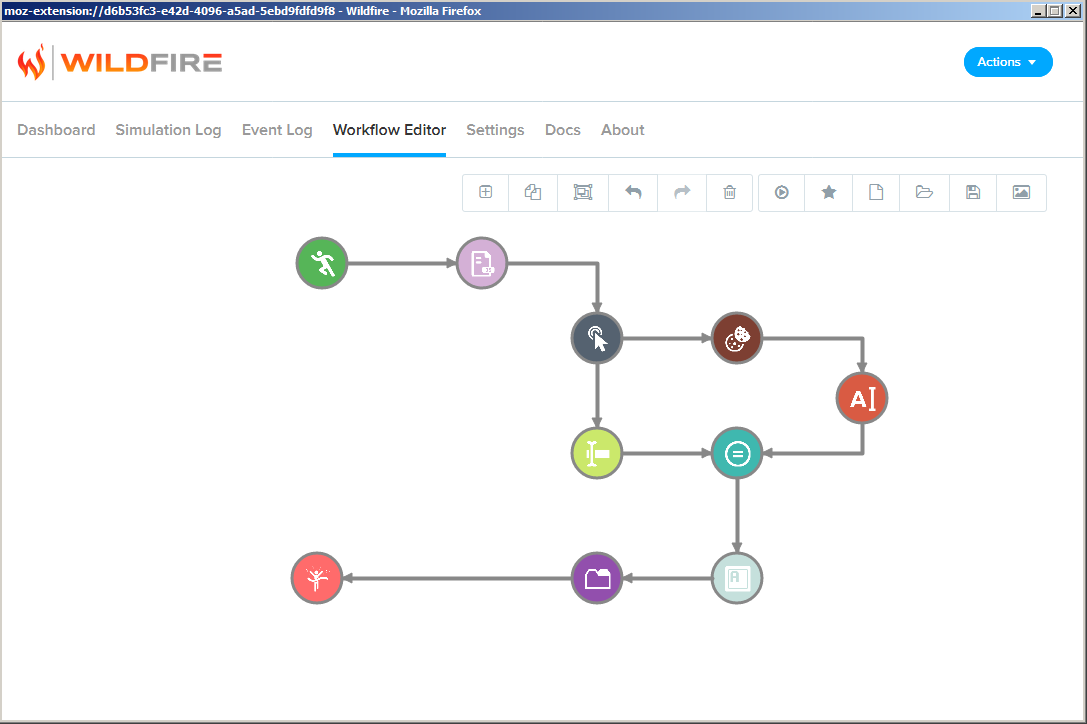The width and height of the screenshot is (1087, 724).
Task: Click the Docs link
Action: point(562,130)
